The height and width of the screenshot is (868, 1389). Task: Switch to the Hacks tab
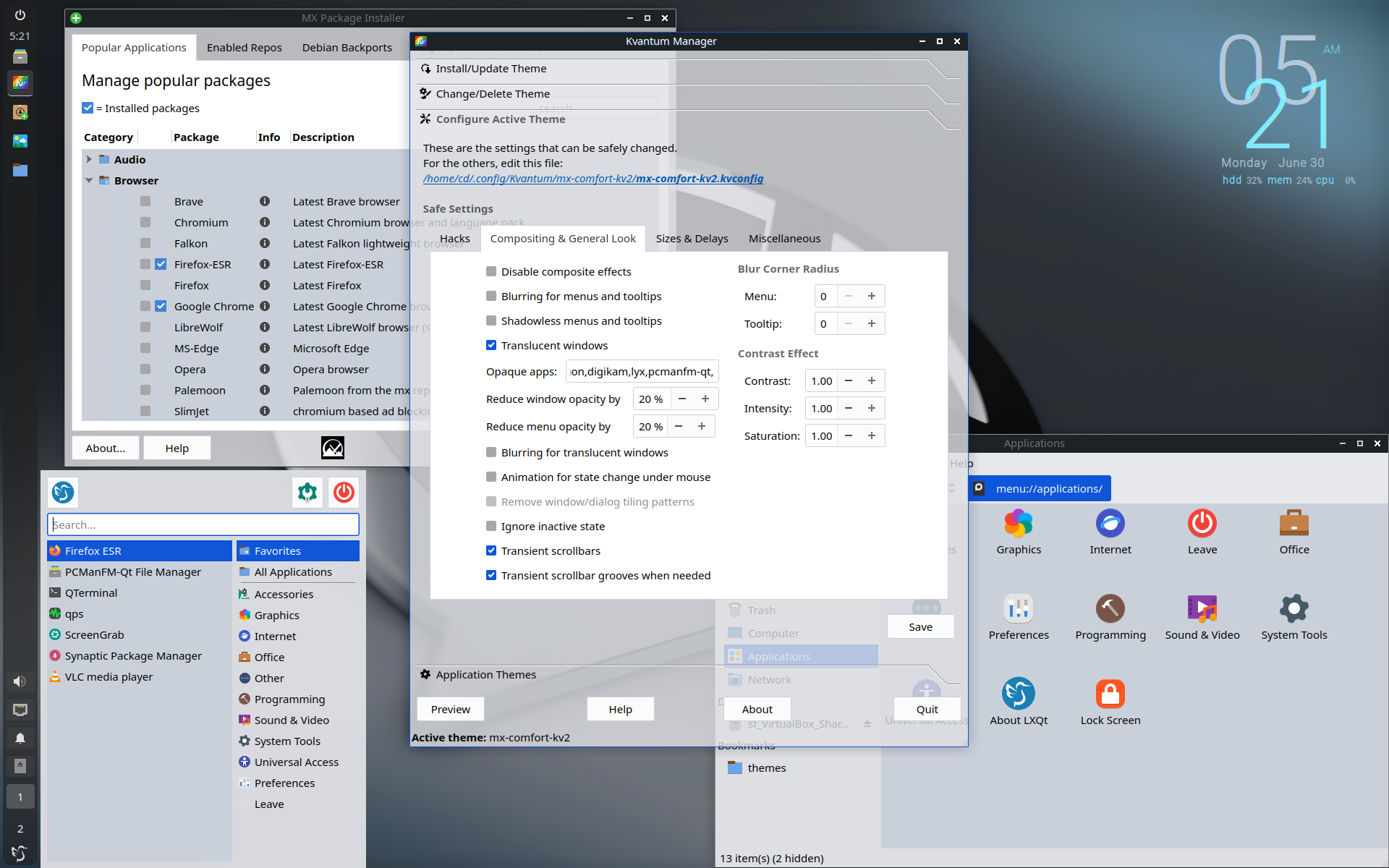point(455,238)
